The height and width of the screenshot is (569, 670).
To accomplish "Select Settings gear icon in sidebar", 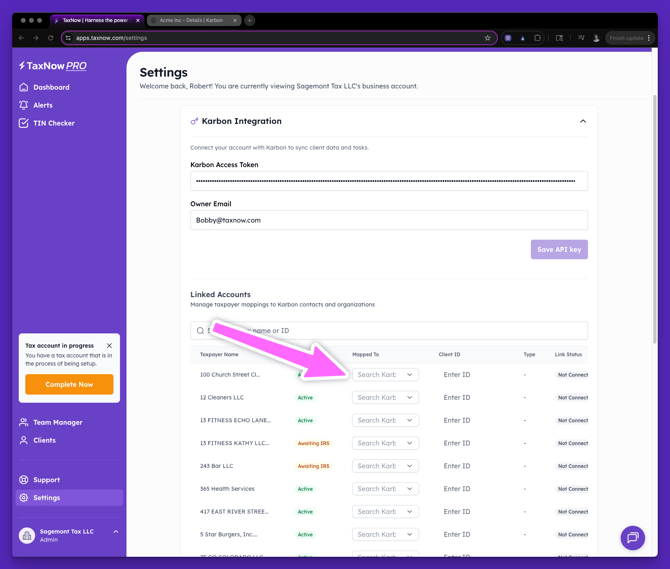I will pyautogui.click(x=24, y=498).
